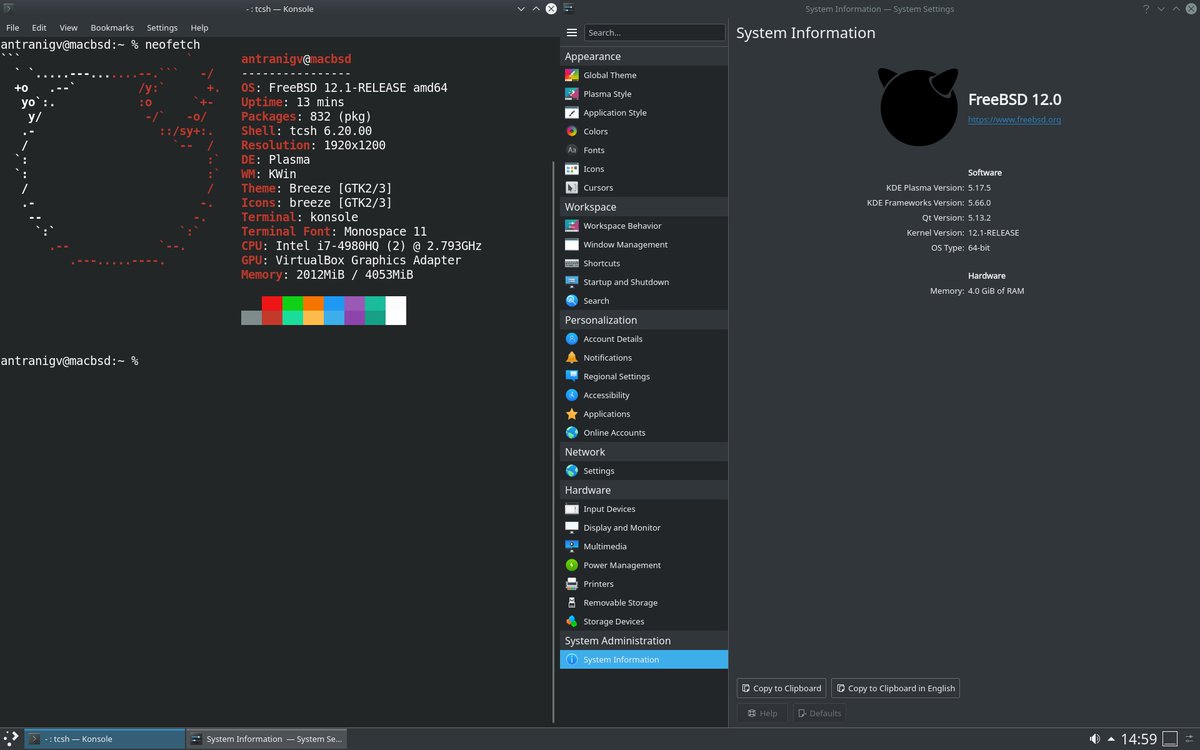The height and width of the screenshot is (750, 1200).
Task: Click the Help button in System Settings
Action: coord(761,713)
